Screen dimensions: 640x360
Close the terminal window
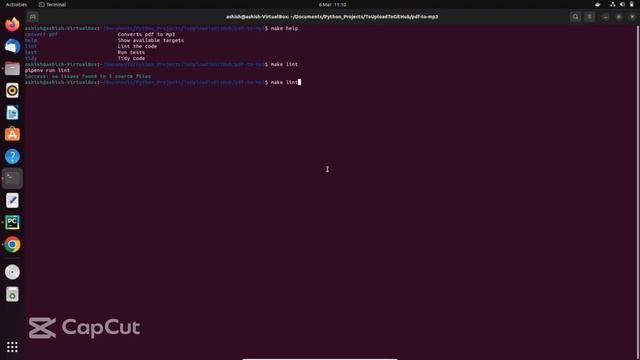[x=632, y=17]
